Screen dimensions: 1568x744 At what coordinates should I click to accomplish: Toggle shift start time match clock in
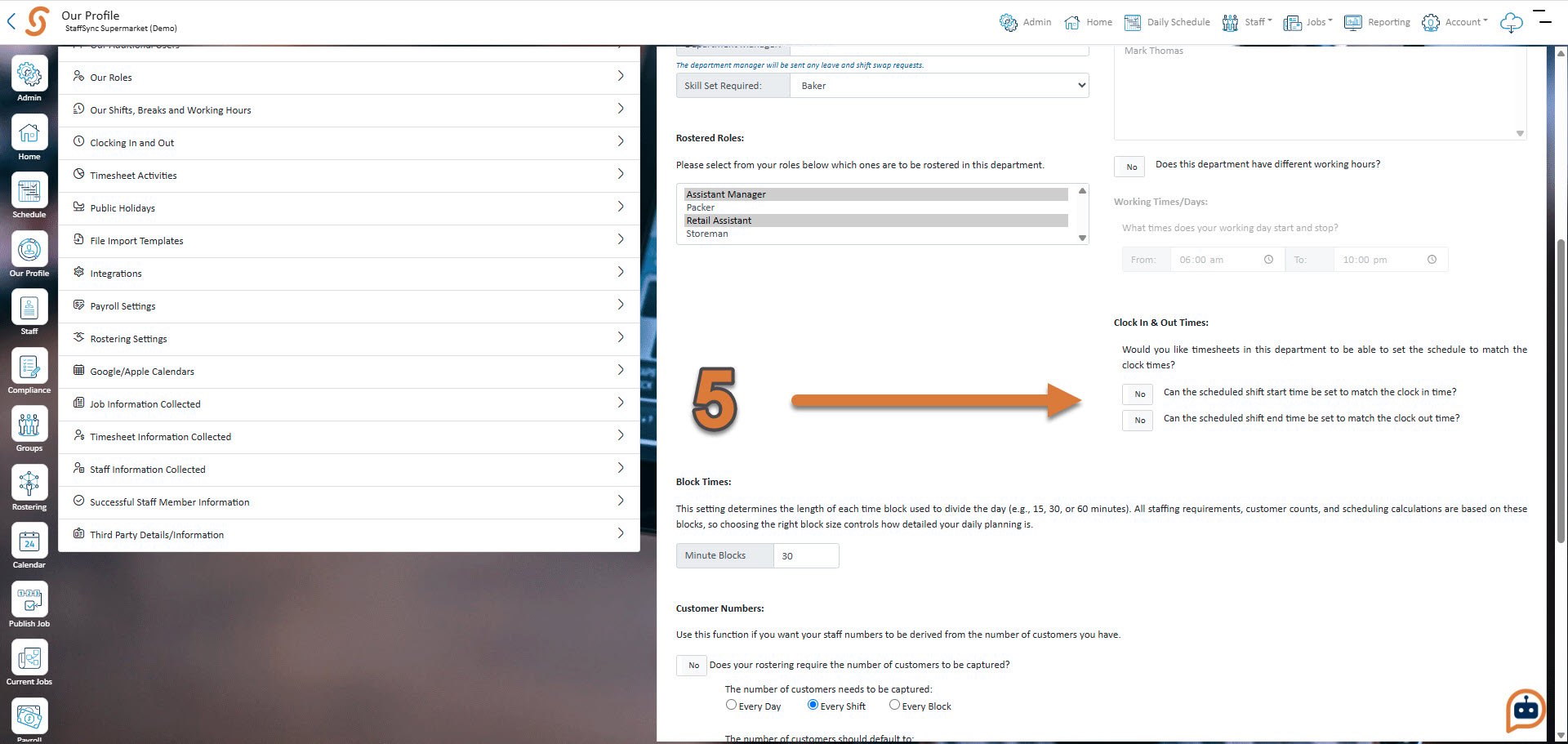(x=1138, y=394)
